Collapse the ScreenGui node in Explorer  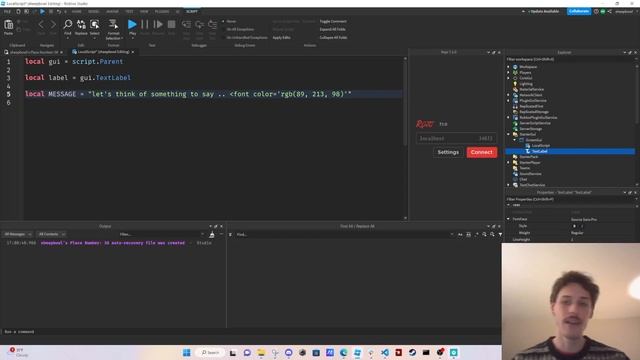point(515,140)
